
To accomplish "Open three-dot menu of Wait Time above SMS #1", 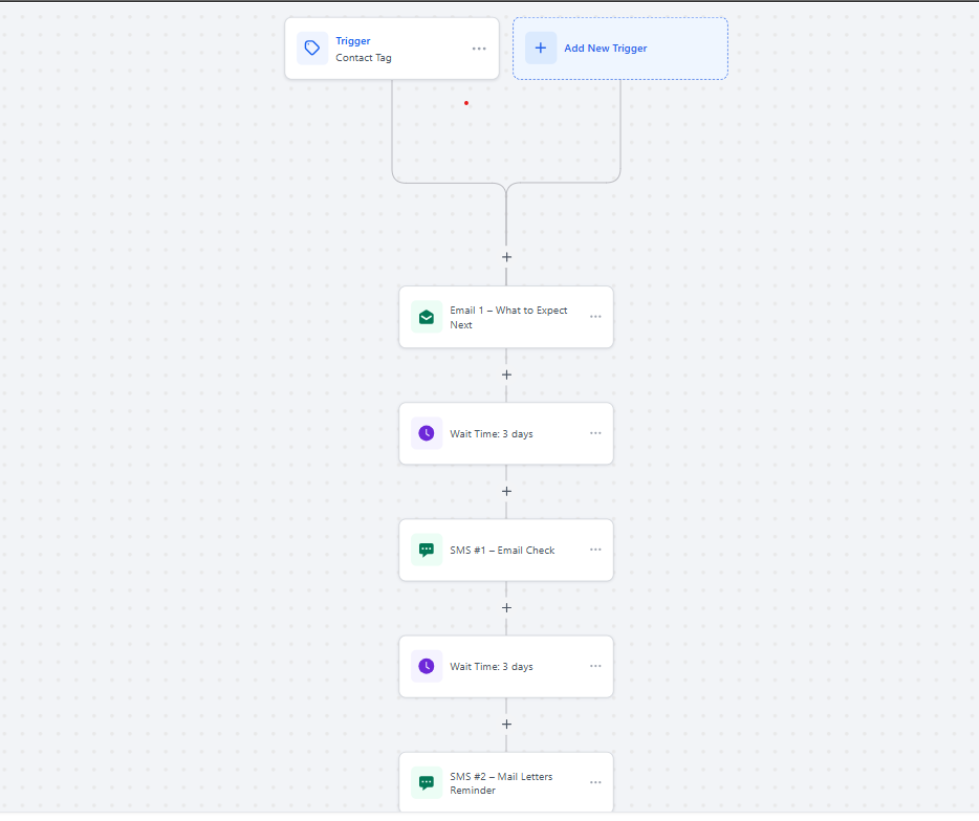I will coord(596,433).
